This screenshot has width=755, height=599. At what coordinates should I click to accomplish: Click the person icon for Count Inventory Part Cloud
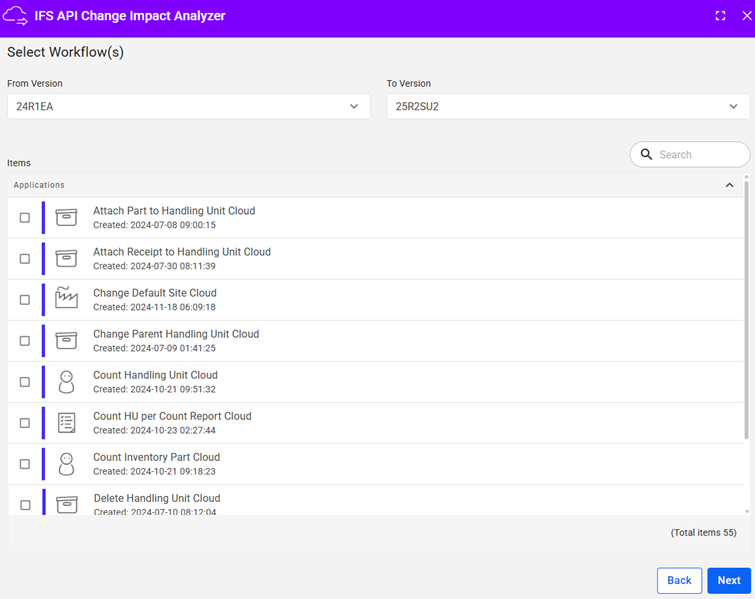tap(66, 463)
